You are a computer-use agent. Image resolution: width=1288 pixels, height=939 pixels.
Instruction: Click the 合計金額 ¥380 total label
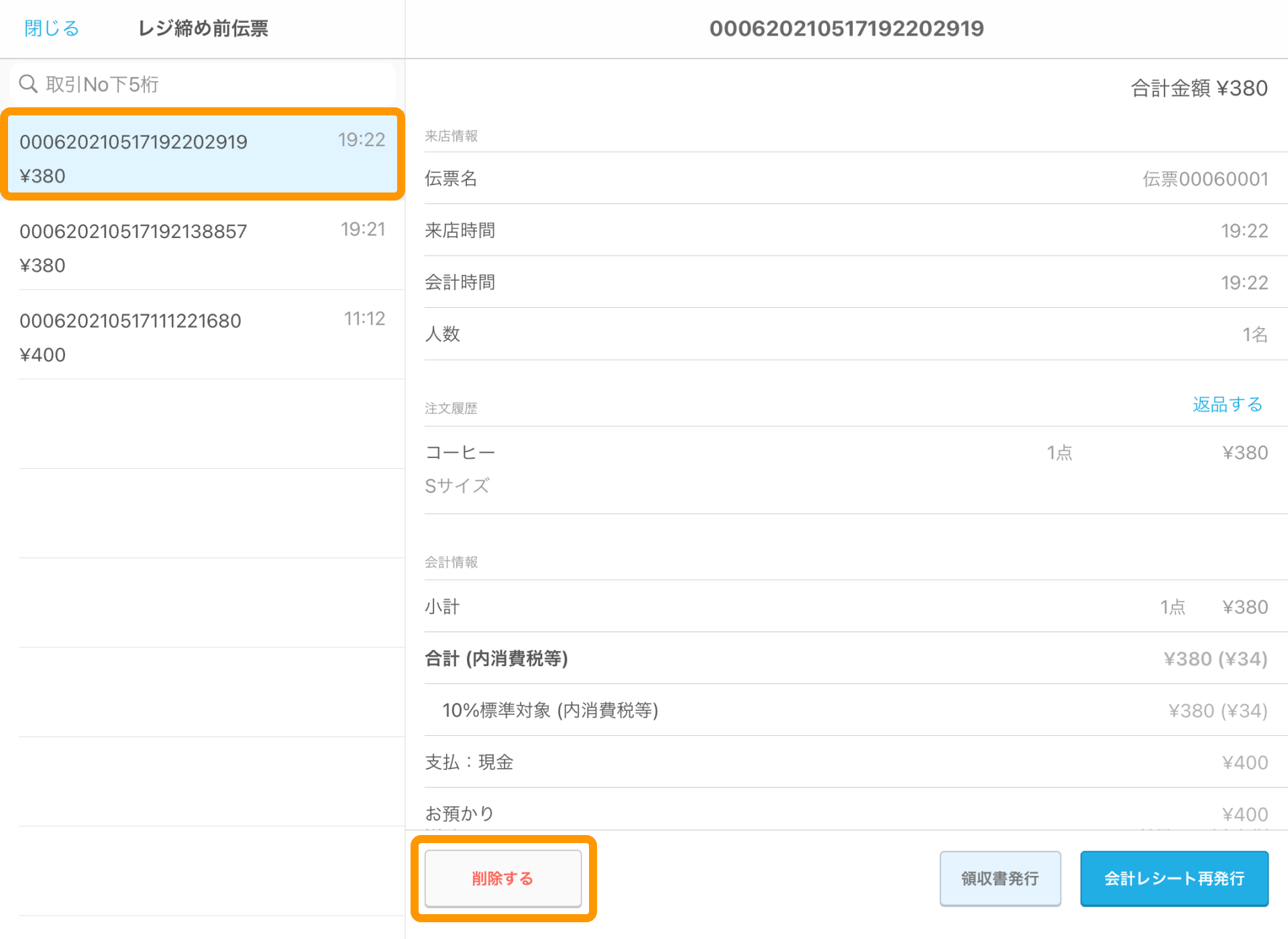click(x=1199, y=88)
